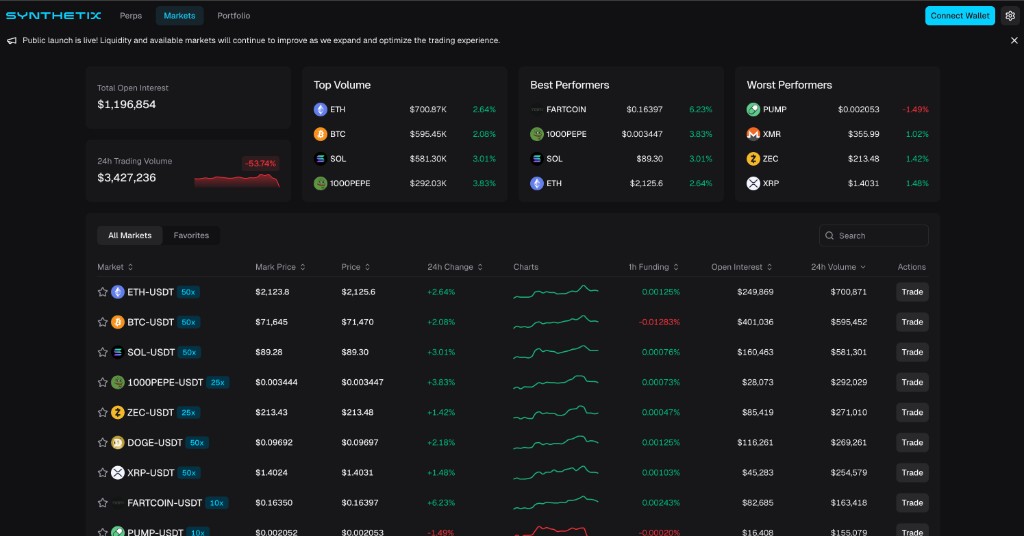Click Trade for FARTCOIN-USDT
This screenshot has height=536, width=1024.
pos(912,502)
